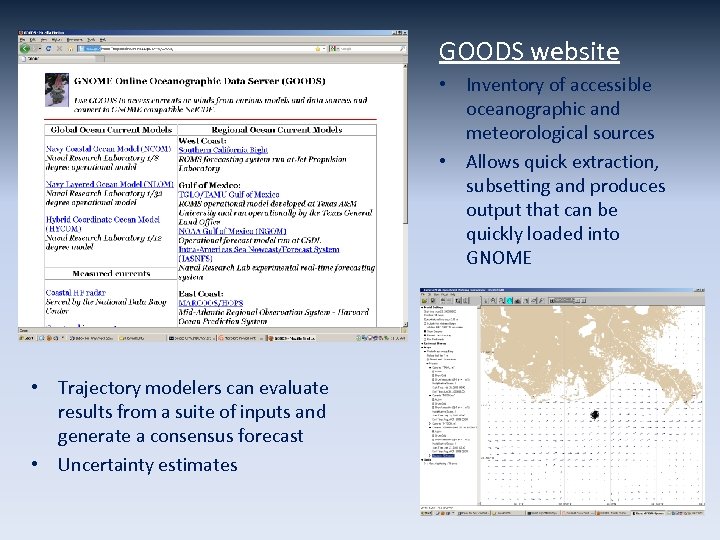Select the highlighted row in GNOME tree
The height and width of the screenshot is (540, 720).
pyautogui.click(x=443, y=456)
